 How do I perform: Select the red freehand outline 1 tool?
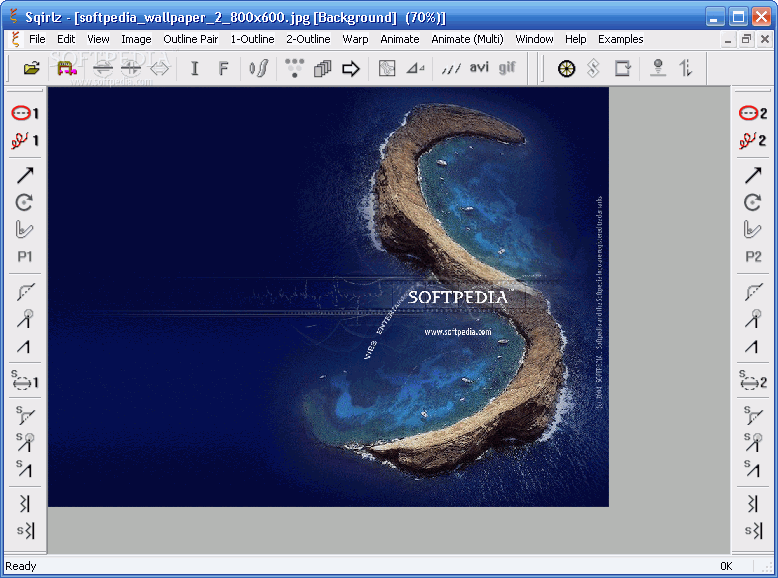coord(25,140)
